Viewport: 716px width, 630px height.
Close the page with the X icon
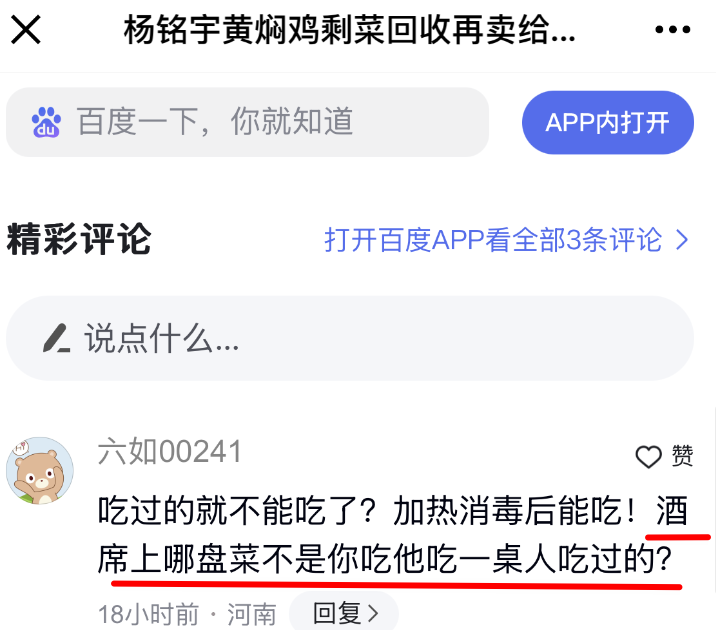[x=26, y=30]
